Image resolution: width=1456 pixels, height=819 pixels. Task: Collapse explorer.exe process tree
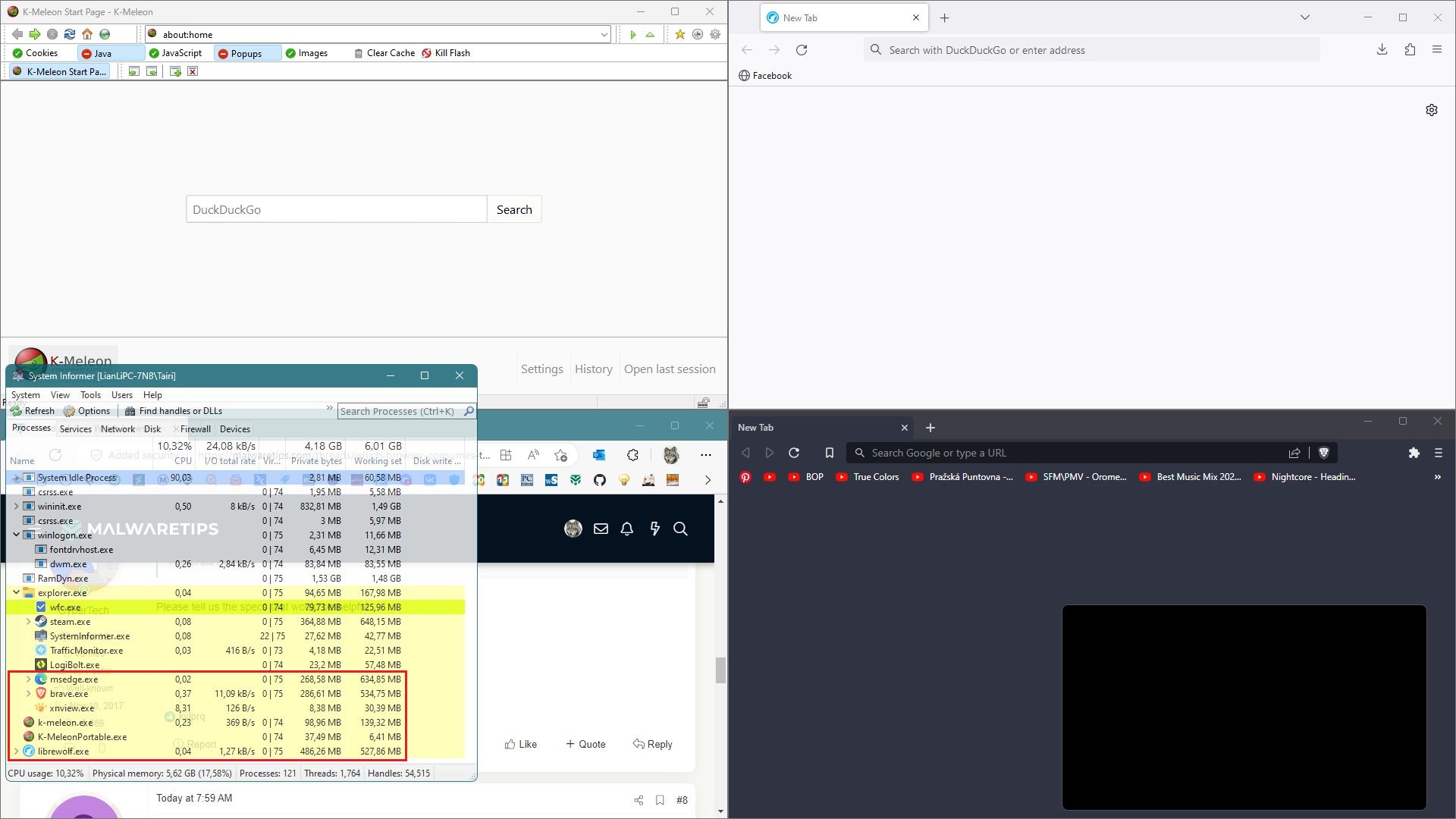coord(17,593)
